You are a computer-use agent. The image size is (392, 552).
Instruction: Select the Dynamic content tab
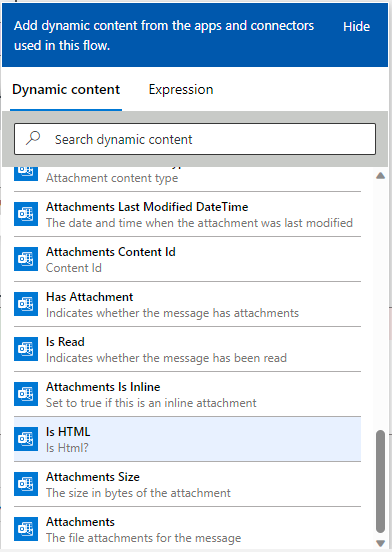point(66,89)
